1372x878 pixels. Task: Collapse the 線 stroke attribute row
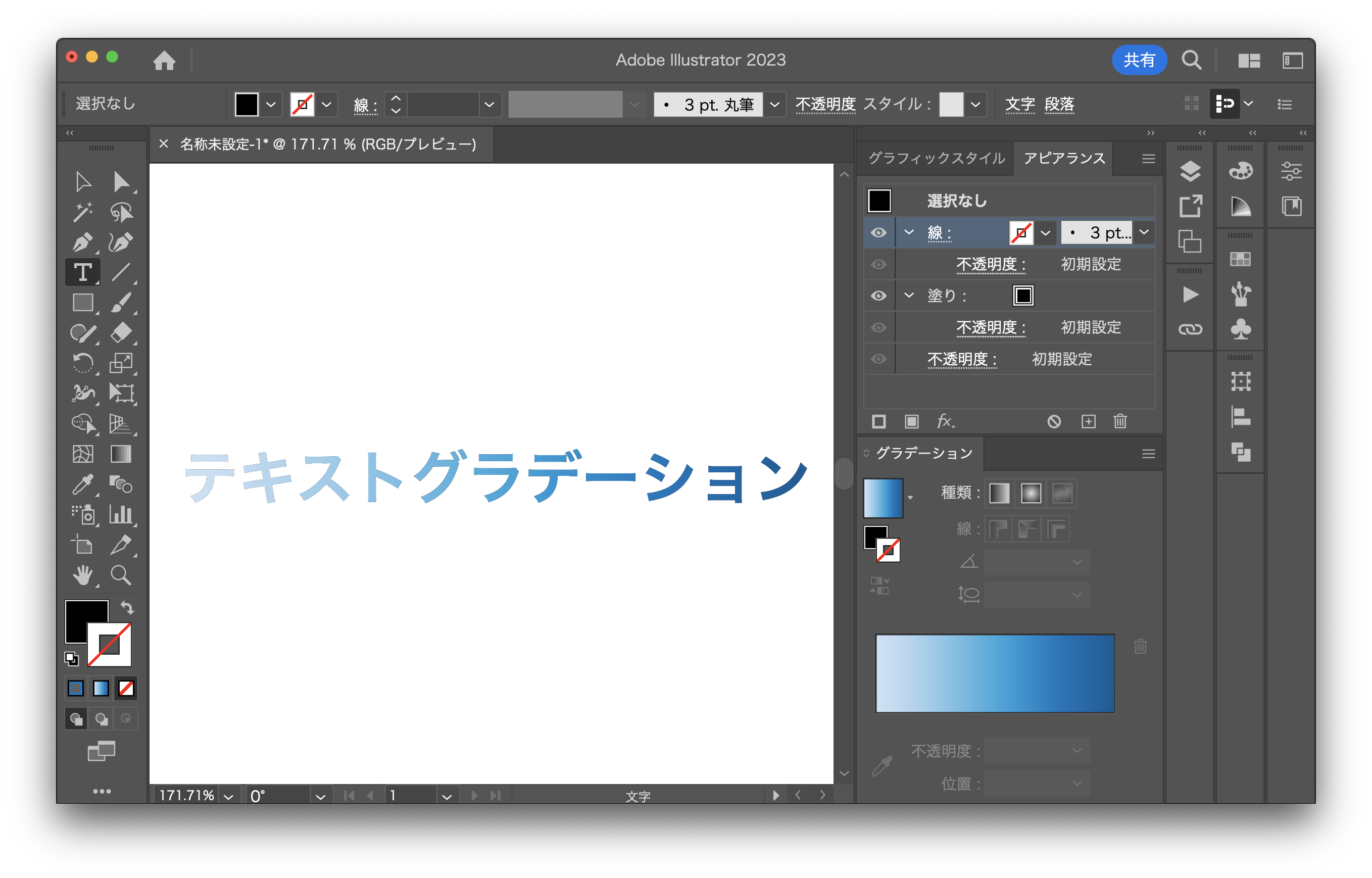click(909, 232)
